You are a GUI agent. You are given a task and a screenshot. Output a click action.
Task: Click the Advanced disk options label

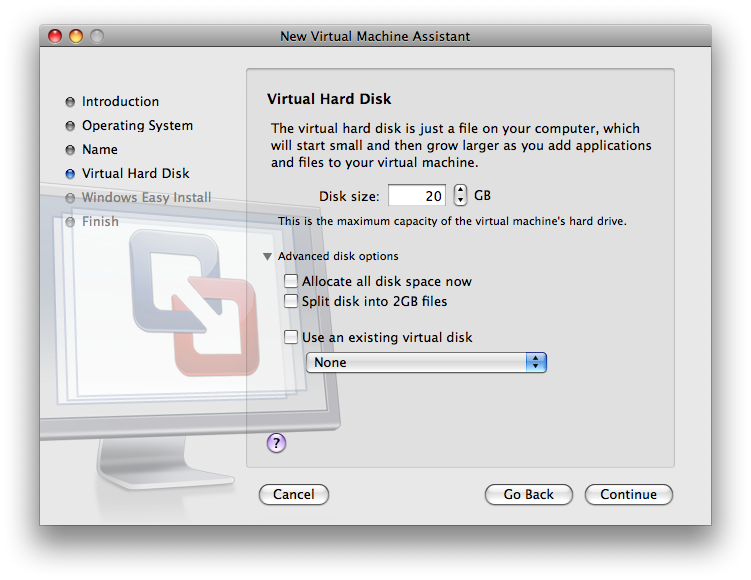click(338, 256)
